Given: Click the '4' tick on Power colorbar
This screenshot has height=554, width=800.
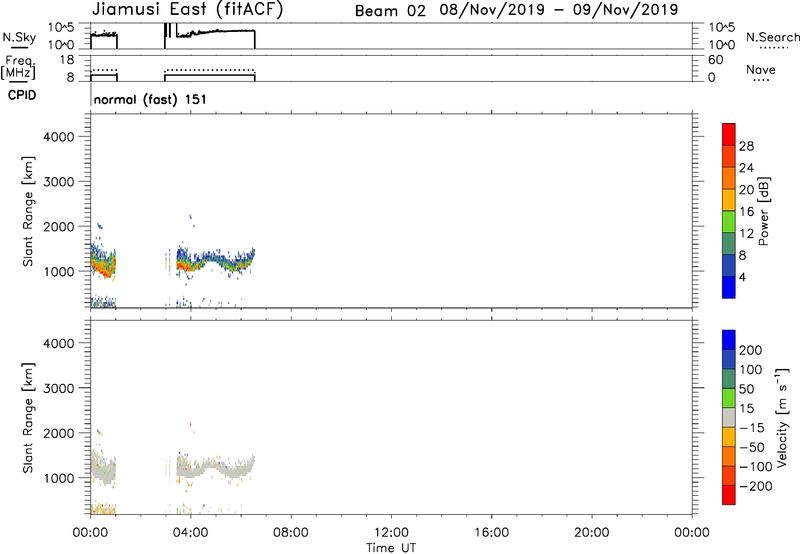Looking at the screenshot, I should [742, 277].
